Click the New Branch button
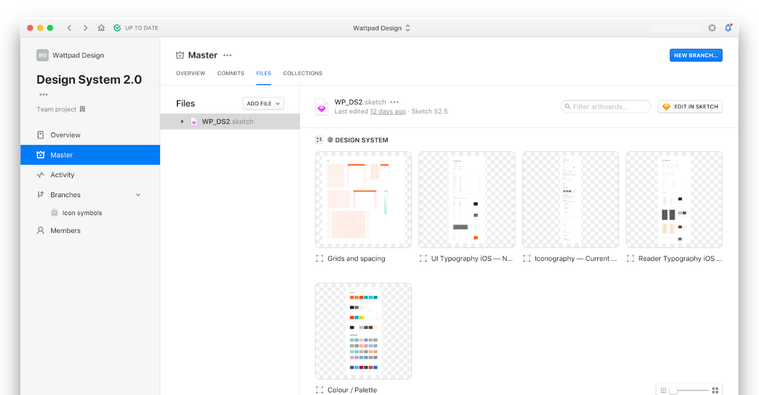Viewport: 759px width, 395px height. tap(696, 55)
